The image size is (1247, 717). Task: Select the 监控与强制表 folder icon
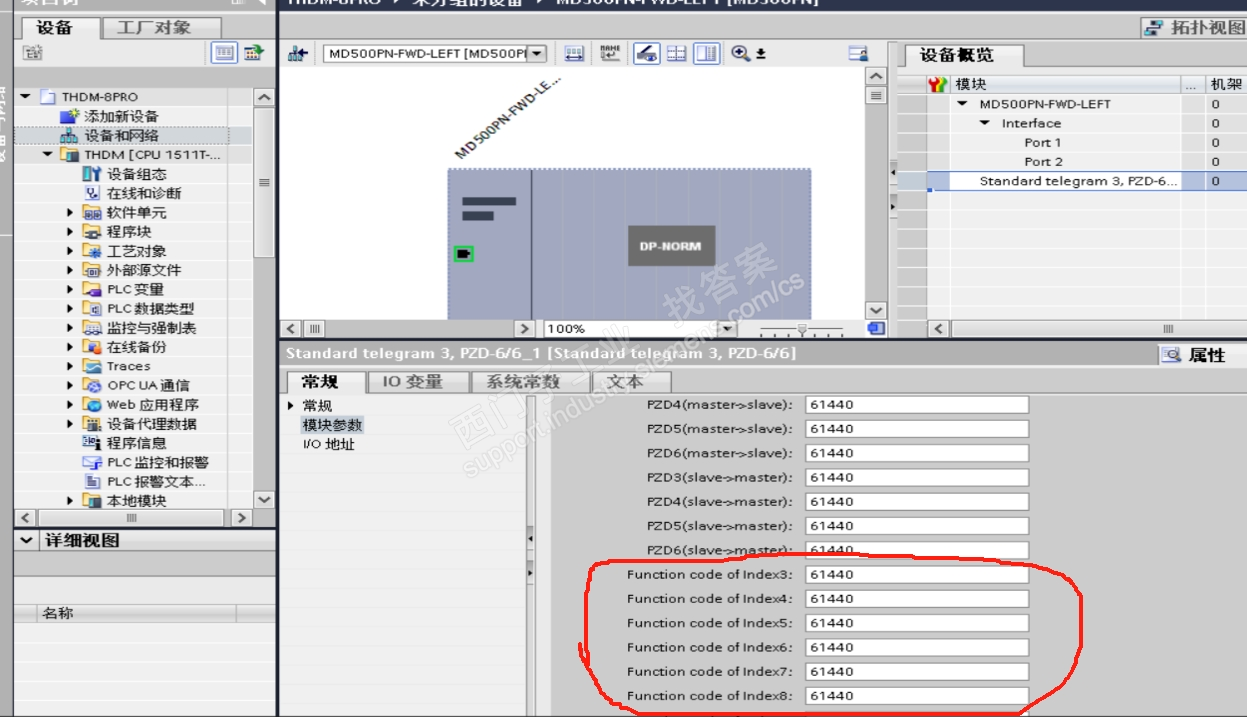tap(92, 328)
